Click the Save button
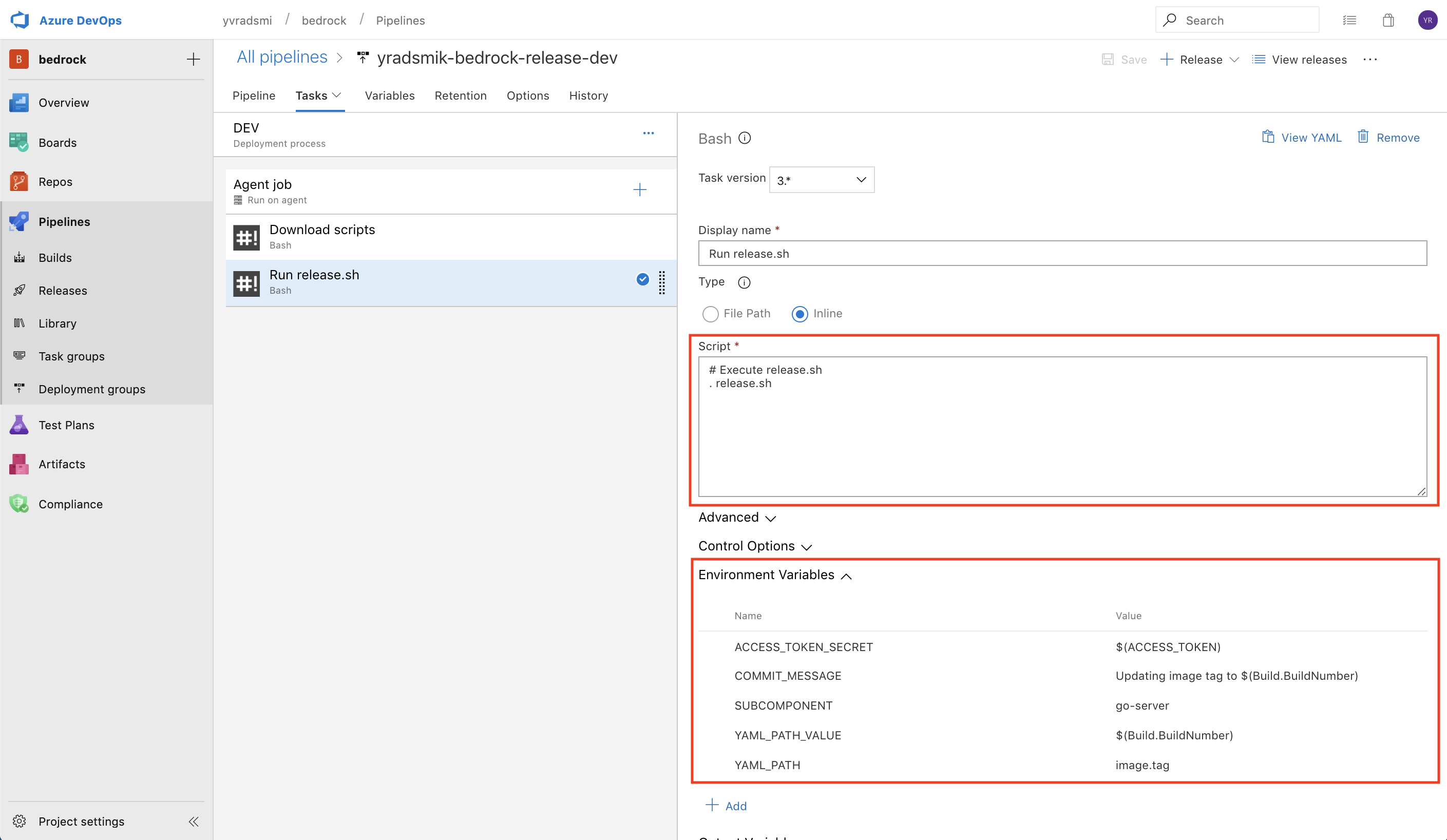Image resolution: width=1447 pixels, height=840 pixels. point(1125,59)
